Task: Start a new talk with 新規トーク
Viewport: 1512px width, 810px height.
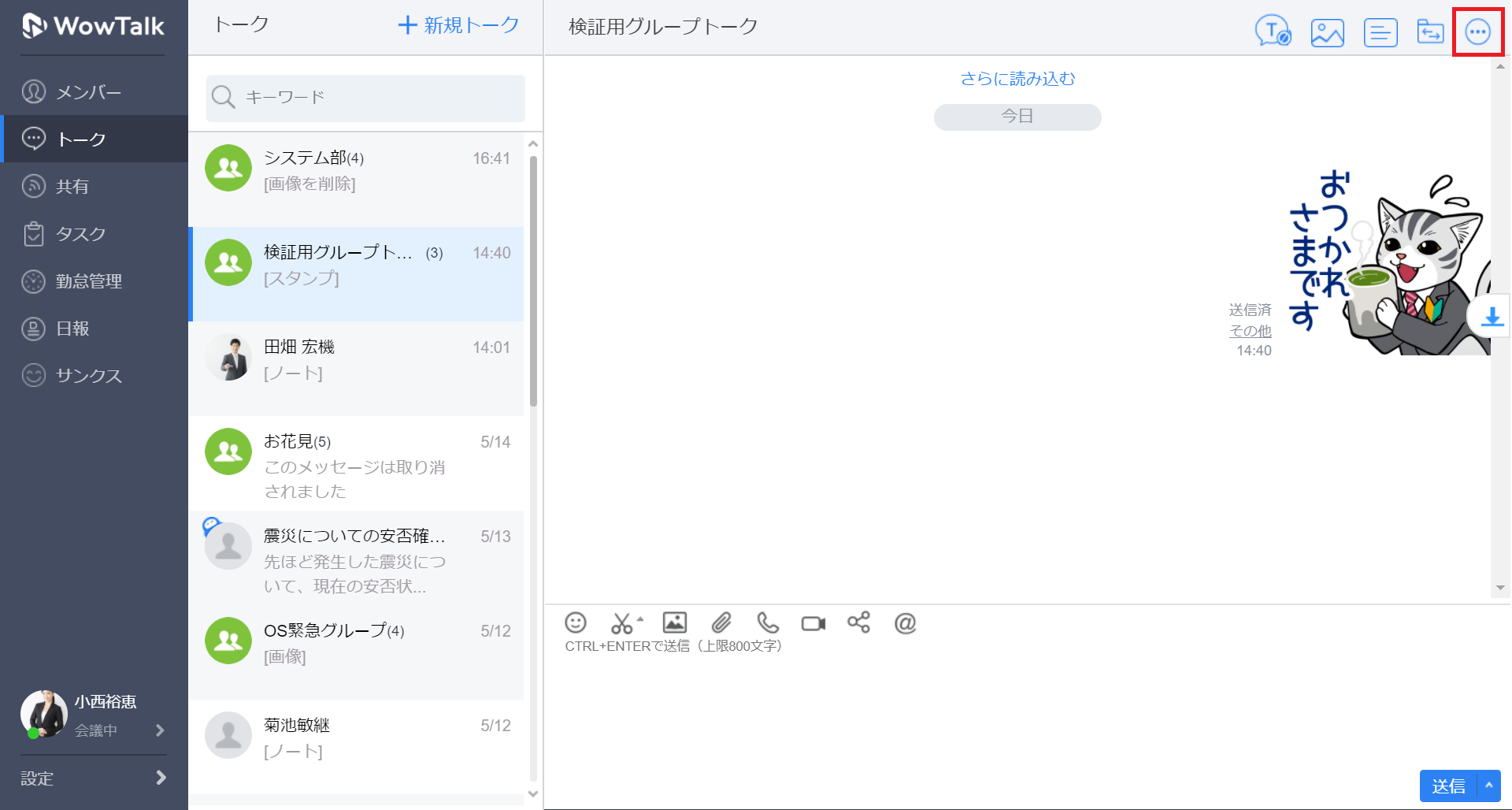Action: click(x=458, y=25)
